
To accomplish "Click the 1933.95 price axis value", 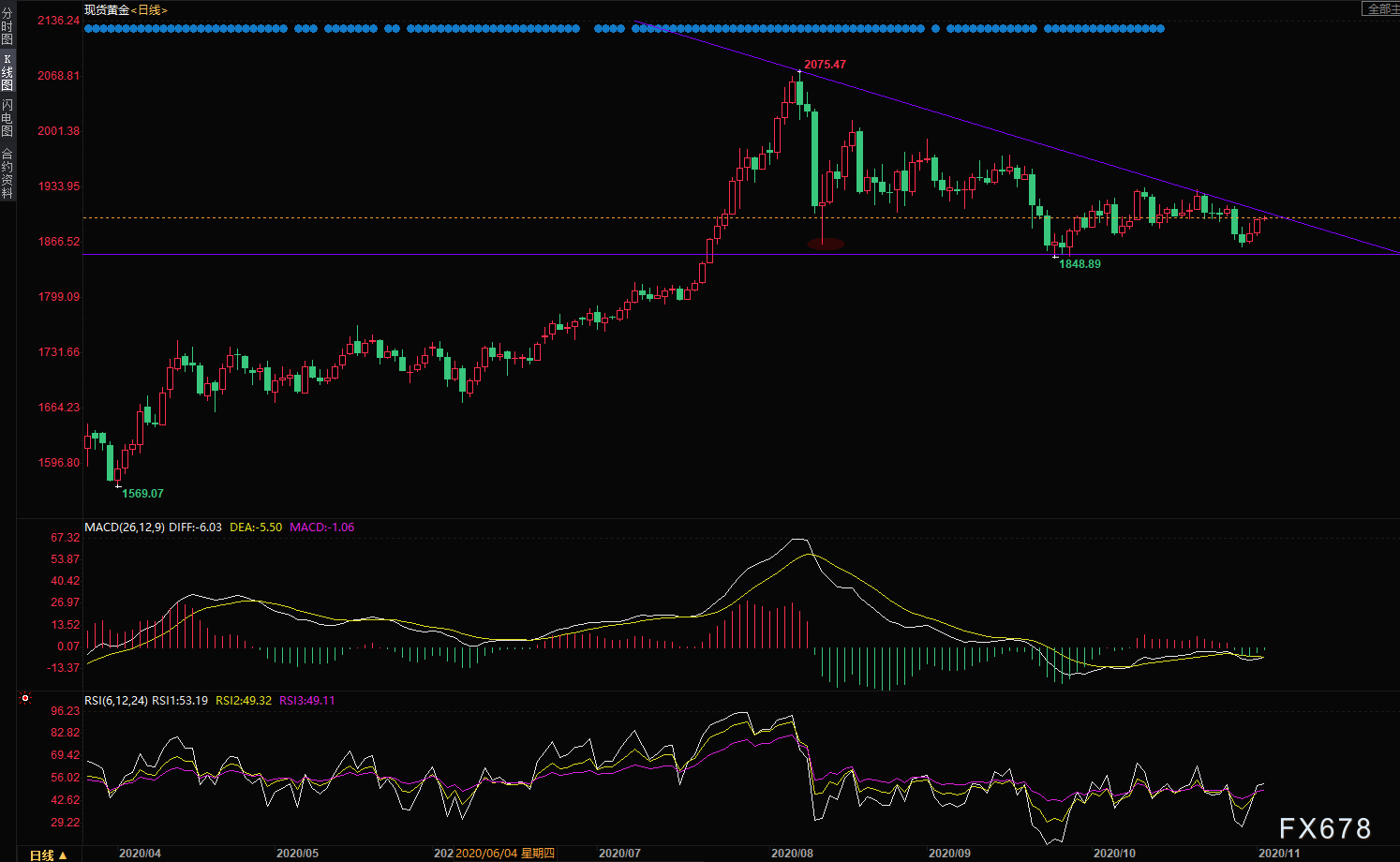I will click(58, 186).
